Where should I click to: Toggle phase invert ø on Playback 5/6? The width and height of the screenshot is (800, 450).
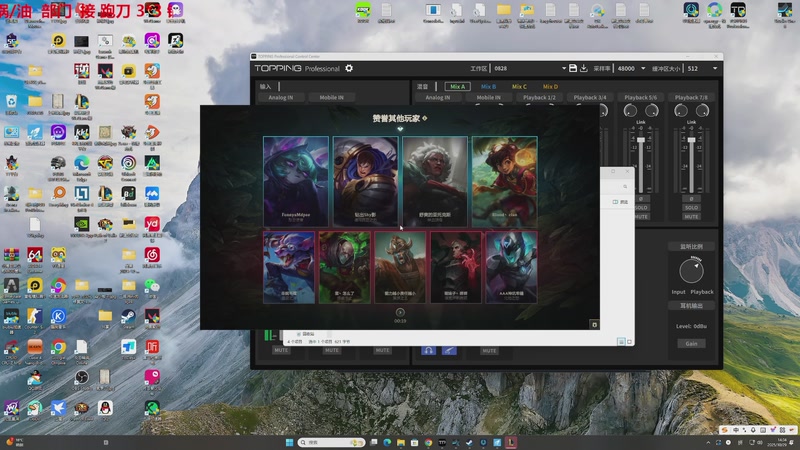point(641,198)
